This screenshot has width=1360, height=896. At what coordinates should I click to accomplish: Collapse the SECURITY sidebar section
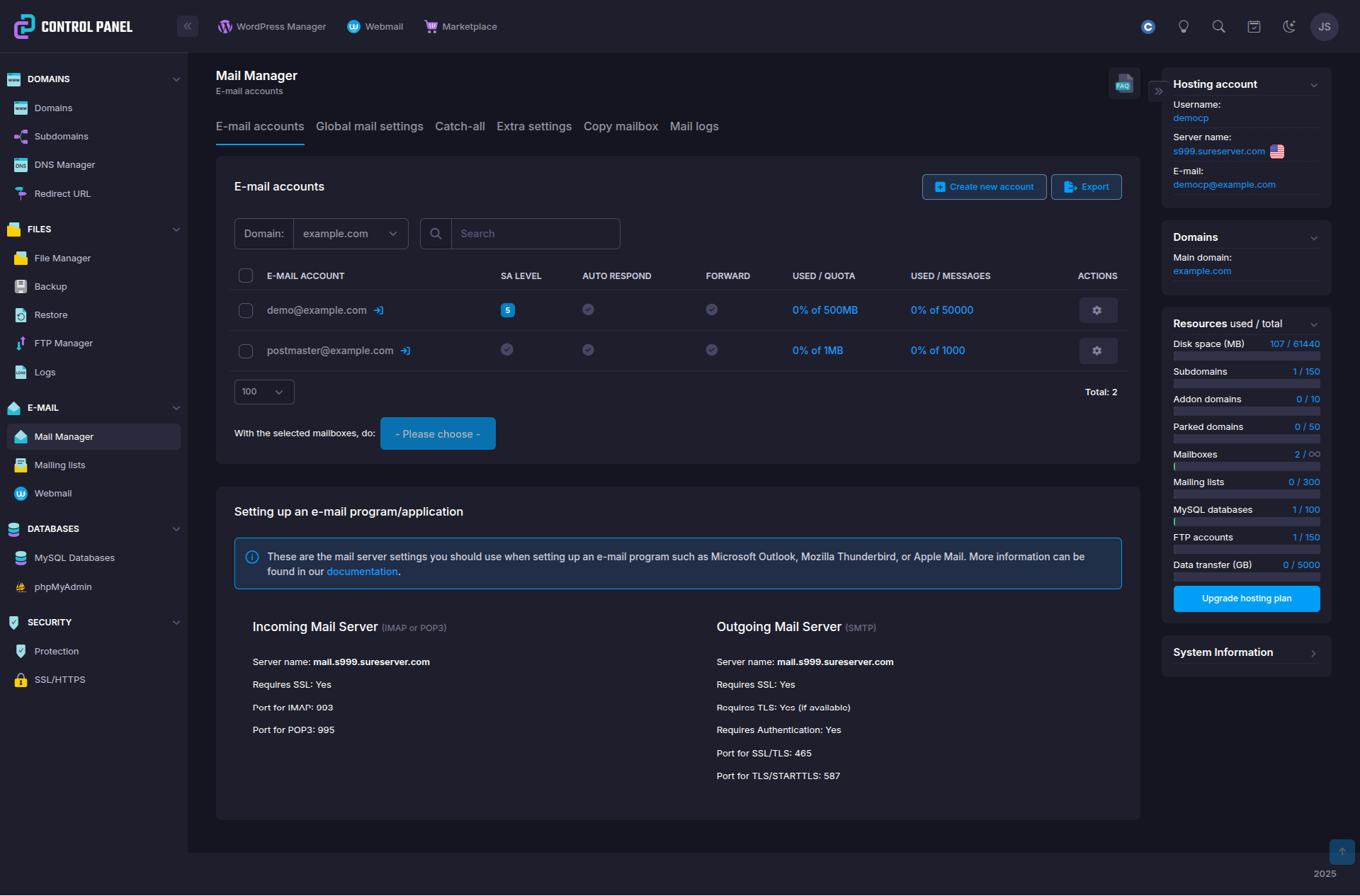[x=176, y=623]
